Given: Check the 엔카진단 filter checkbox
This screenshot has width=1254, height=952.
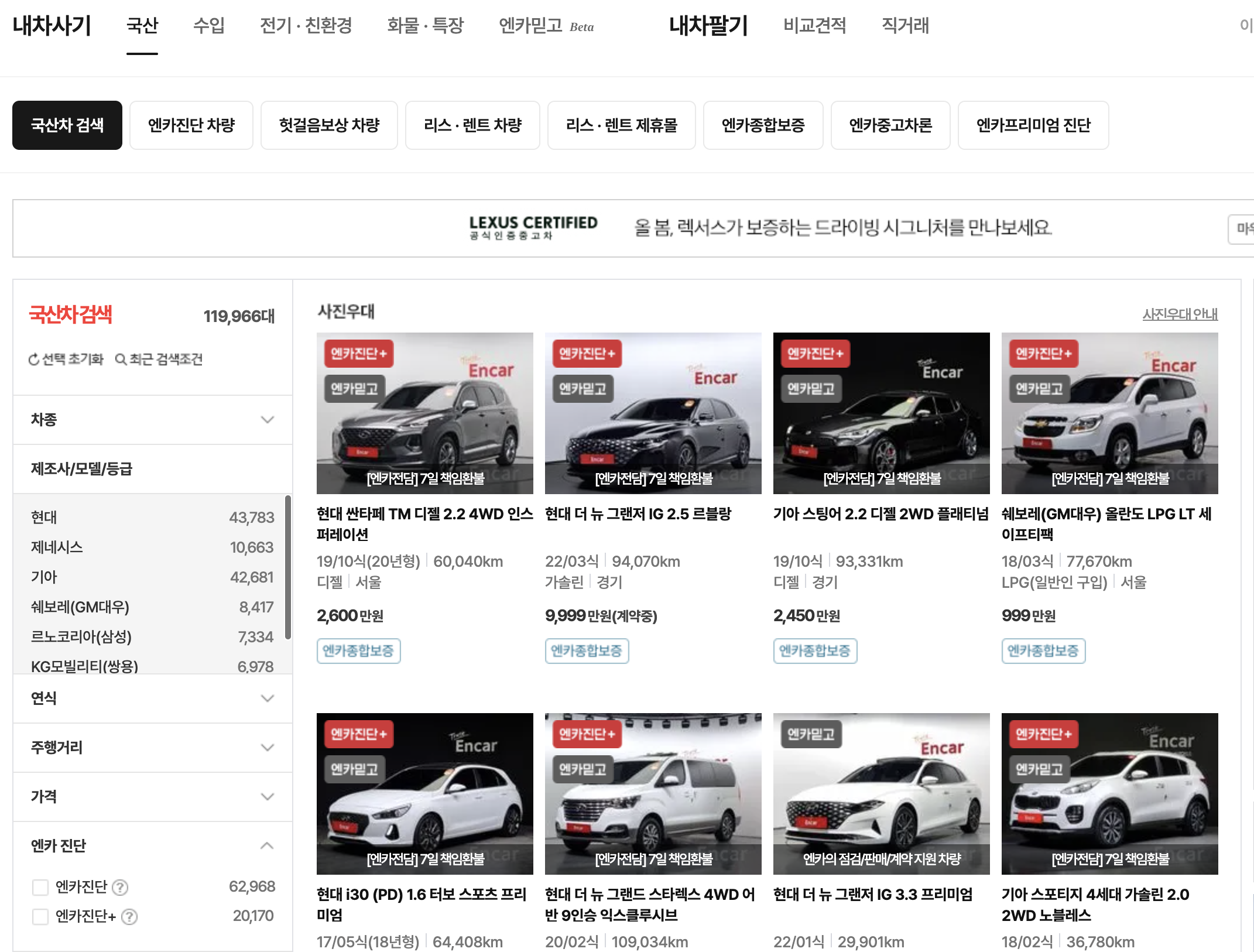Looking at the screenshot, I should 40,888.
